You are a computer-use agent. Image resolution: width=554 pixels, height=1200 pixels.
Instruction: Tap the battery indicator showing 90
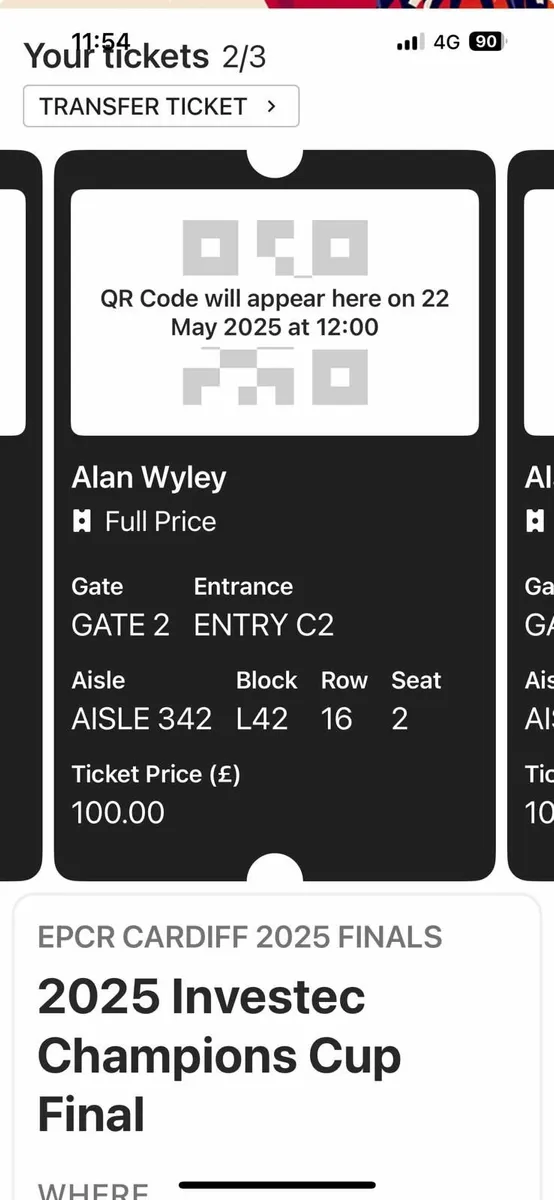[x=487, y=42]
